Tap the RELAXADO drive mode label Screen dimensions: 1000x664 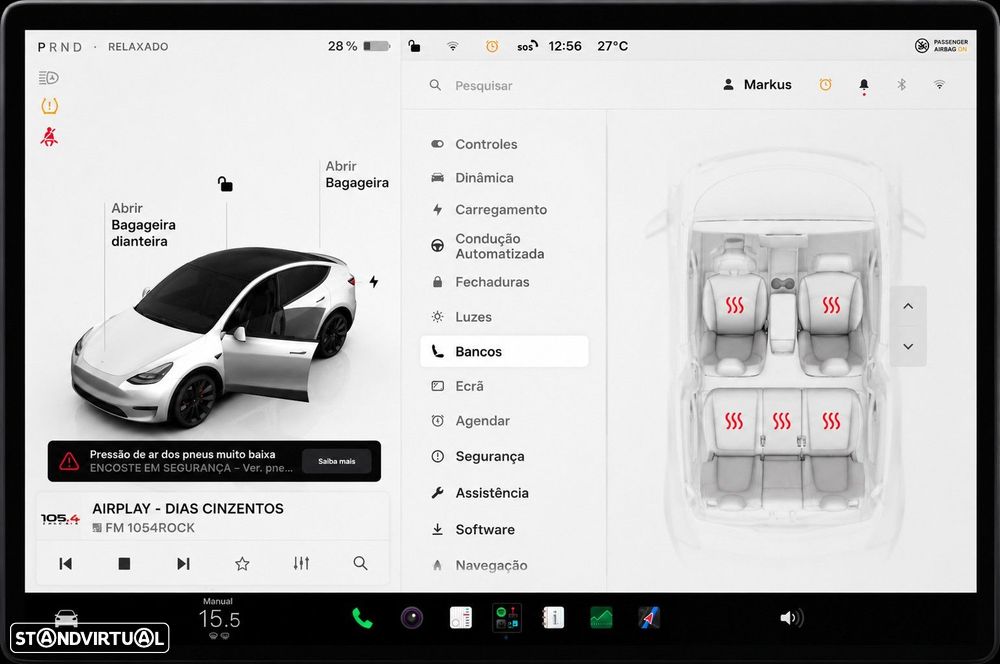coord(138,47)
